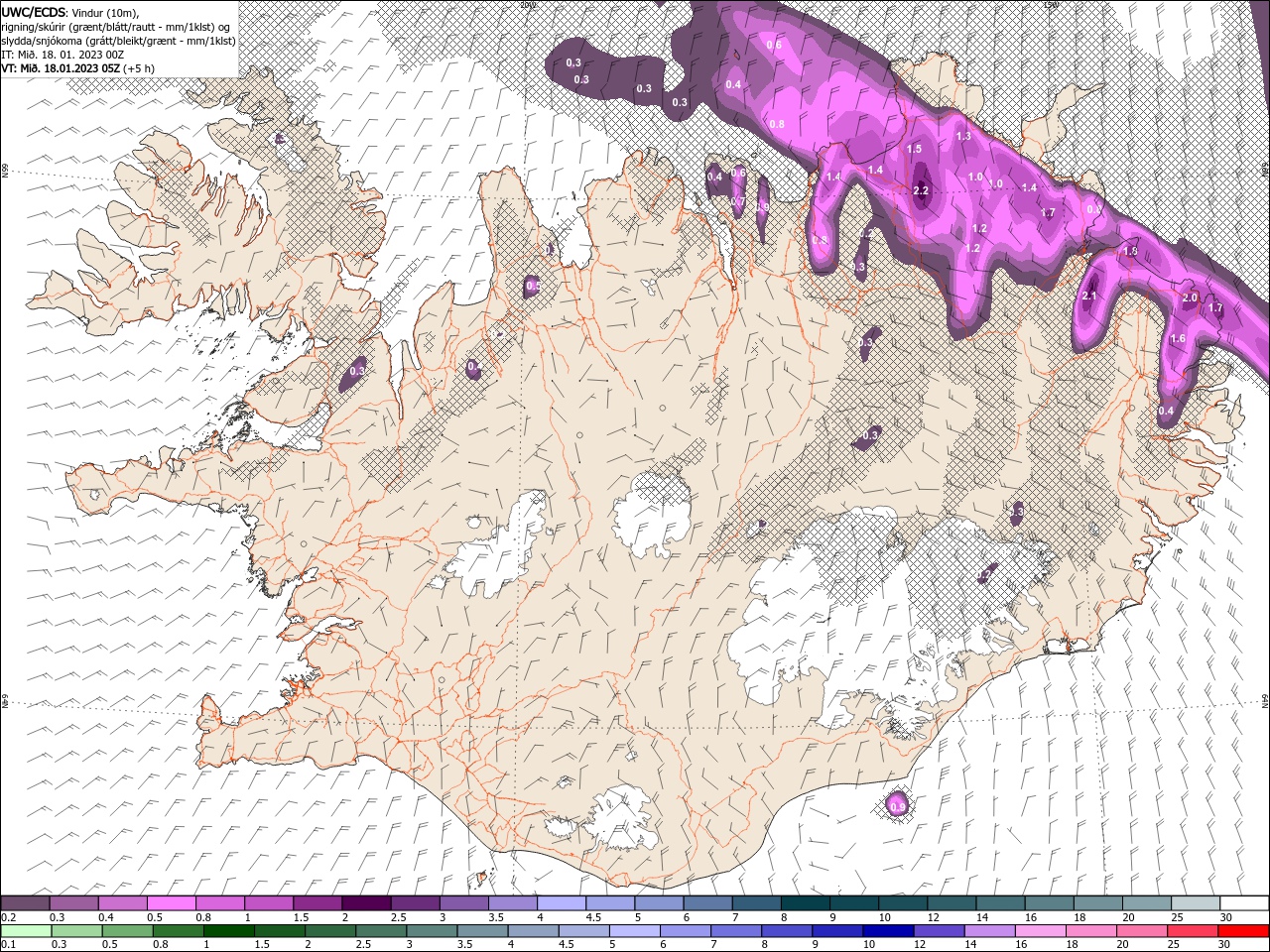Image resolution: width=1270 pixels, height=952 pixels.
Task: Click the 30 label on the purple snow scale
Action: pos(1225,917)
